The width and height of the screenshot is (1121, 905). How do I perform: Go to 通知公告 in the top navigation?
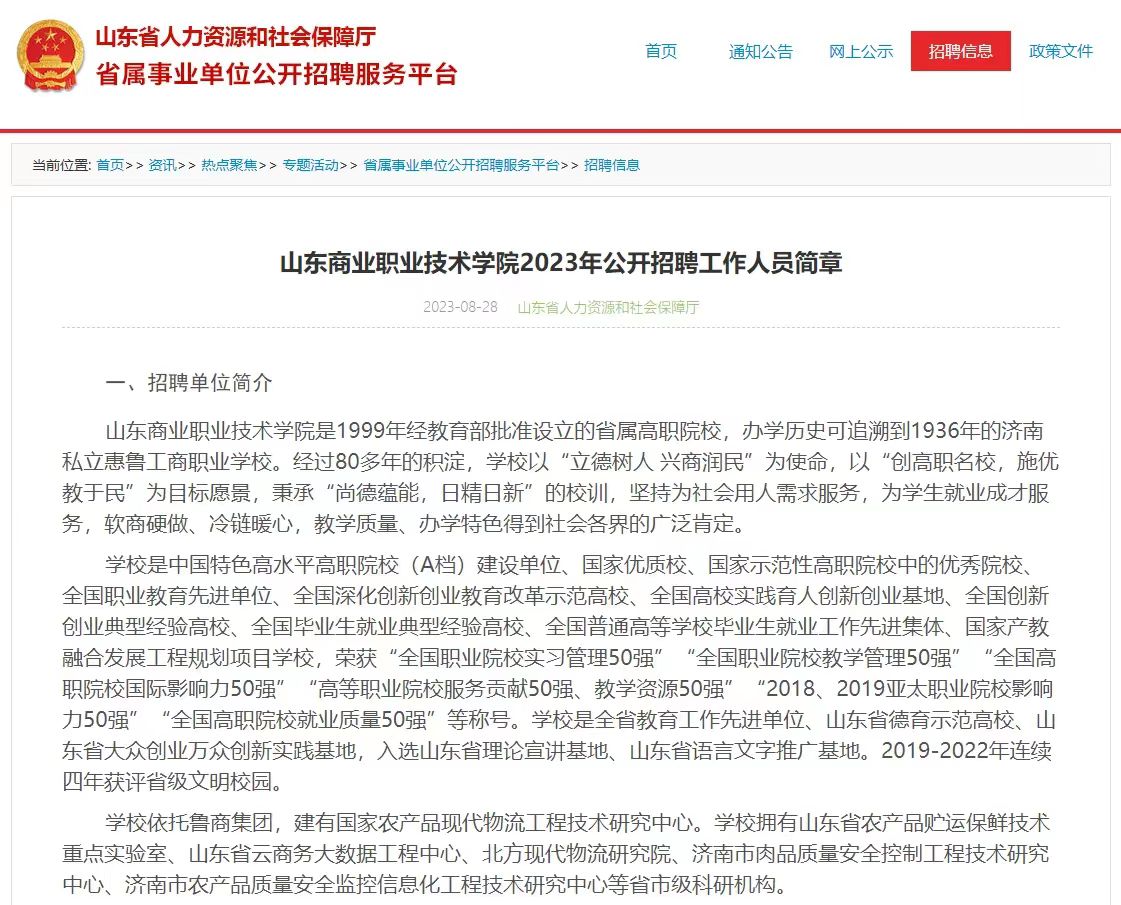(x=760, y=51)
